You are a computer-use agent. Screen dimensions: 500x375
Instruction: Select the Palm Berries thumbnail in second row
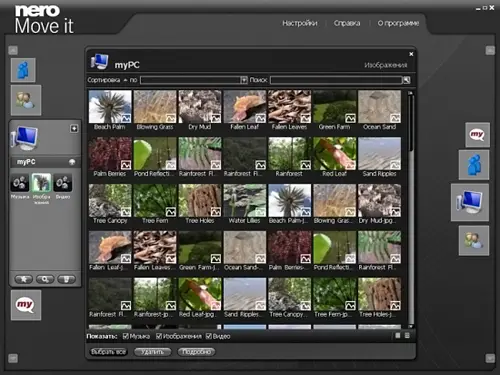pos(110,154)
